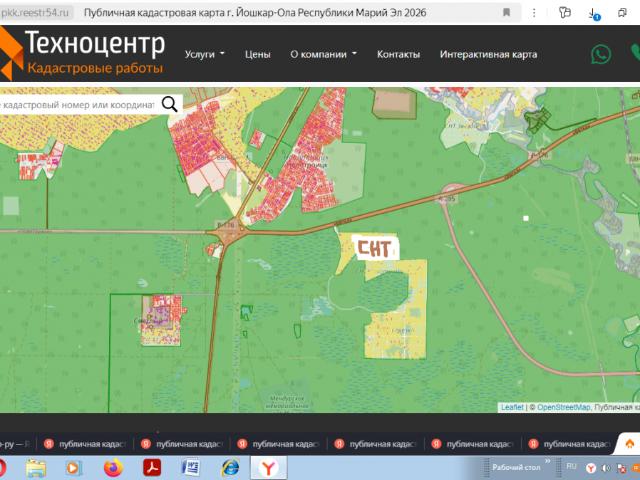This screenshot has height=480, width=640.
Task: Click the Рабочий стол taskbar toolbar
Action: 516,467
